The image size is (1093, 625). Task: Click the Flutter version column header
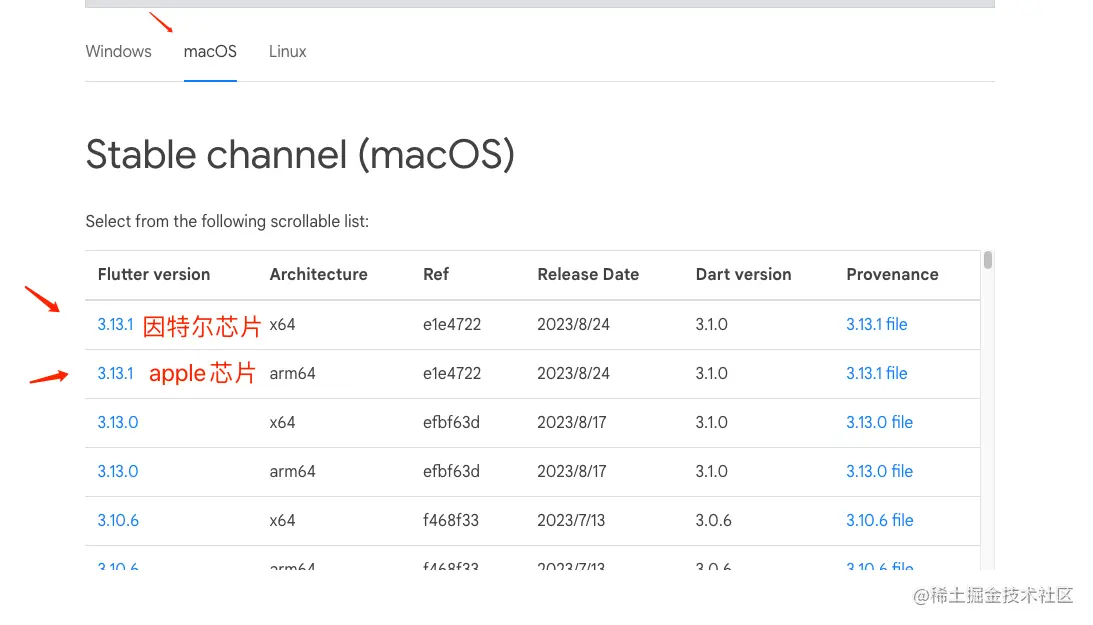(153, 275)
